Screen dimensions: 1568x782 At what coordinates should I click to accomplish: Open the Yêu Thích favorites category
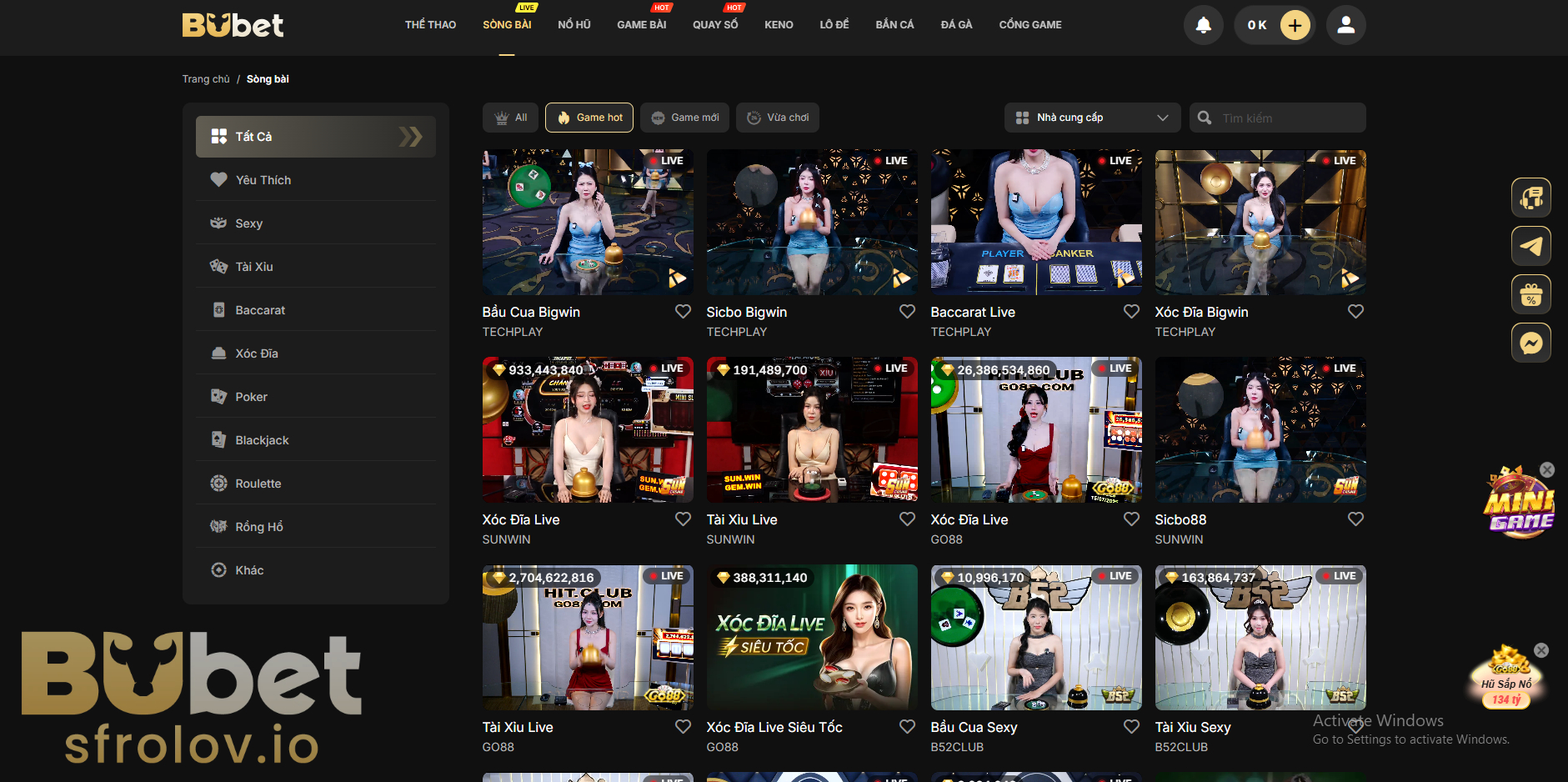[x=263, y=179]
